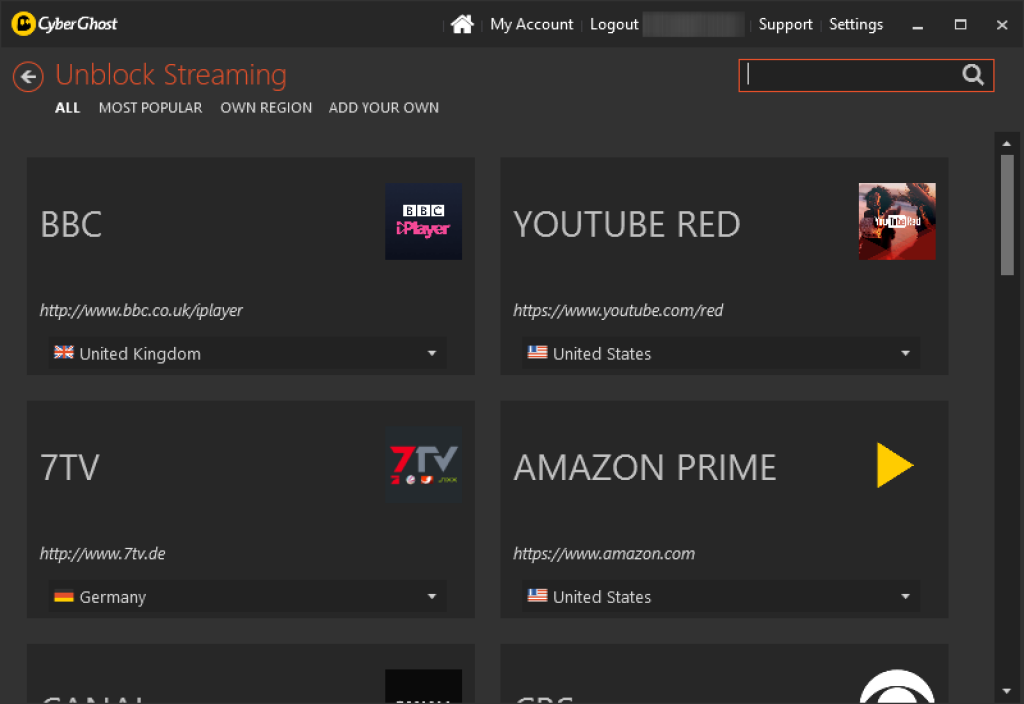Expand the YouTube Red country dropdown arrow
Image resolution: width=1024 pixels, height=704 pixels.
coord(905,353)
